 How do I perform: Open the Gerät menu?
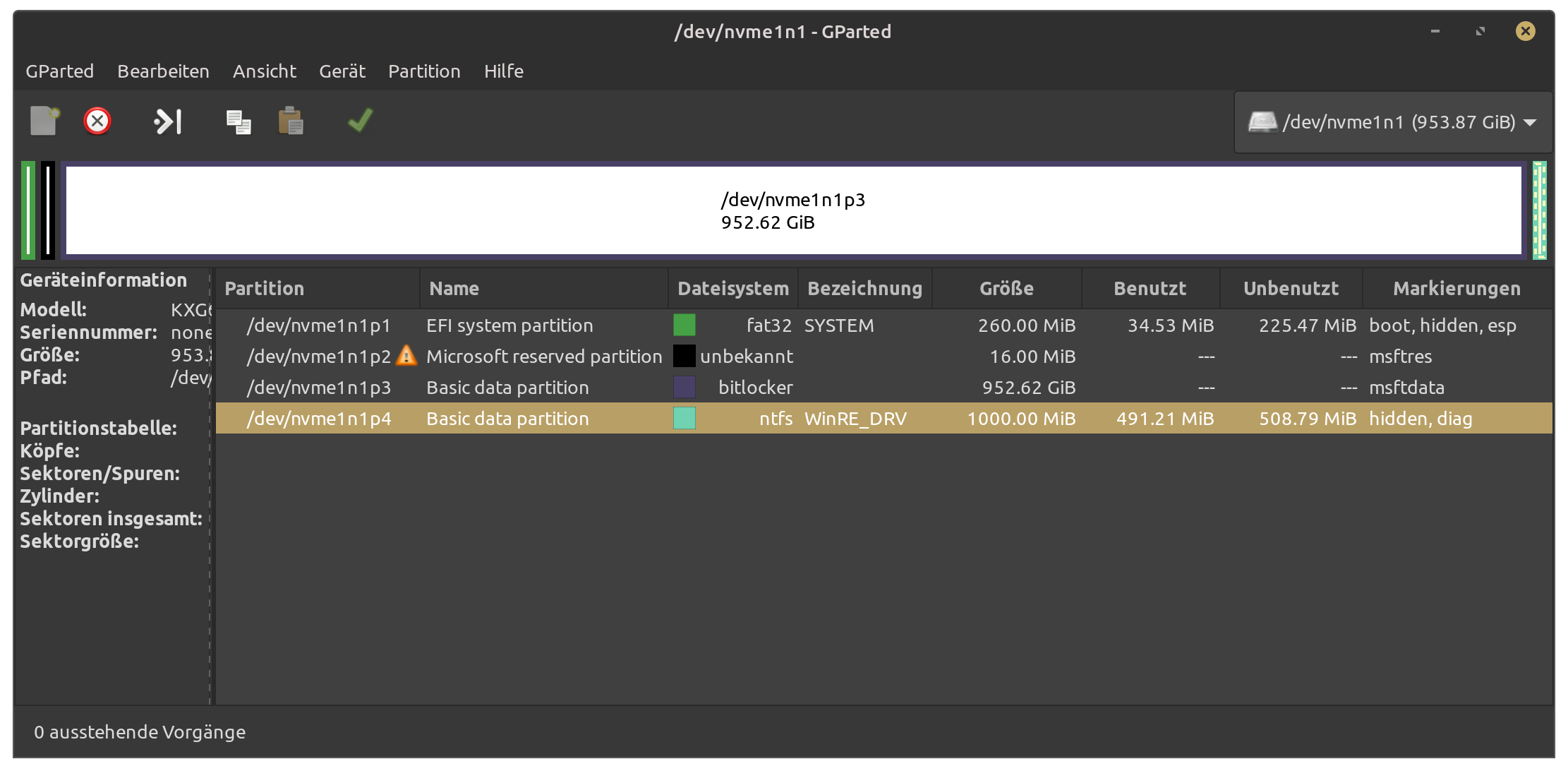tap(342, 71)
